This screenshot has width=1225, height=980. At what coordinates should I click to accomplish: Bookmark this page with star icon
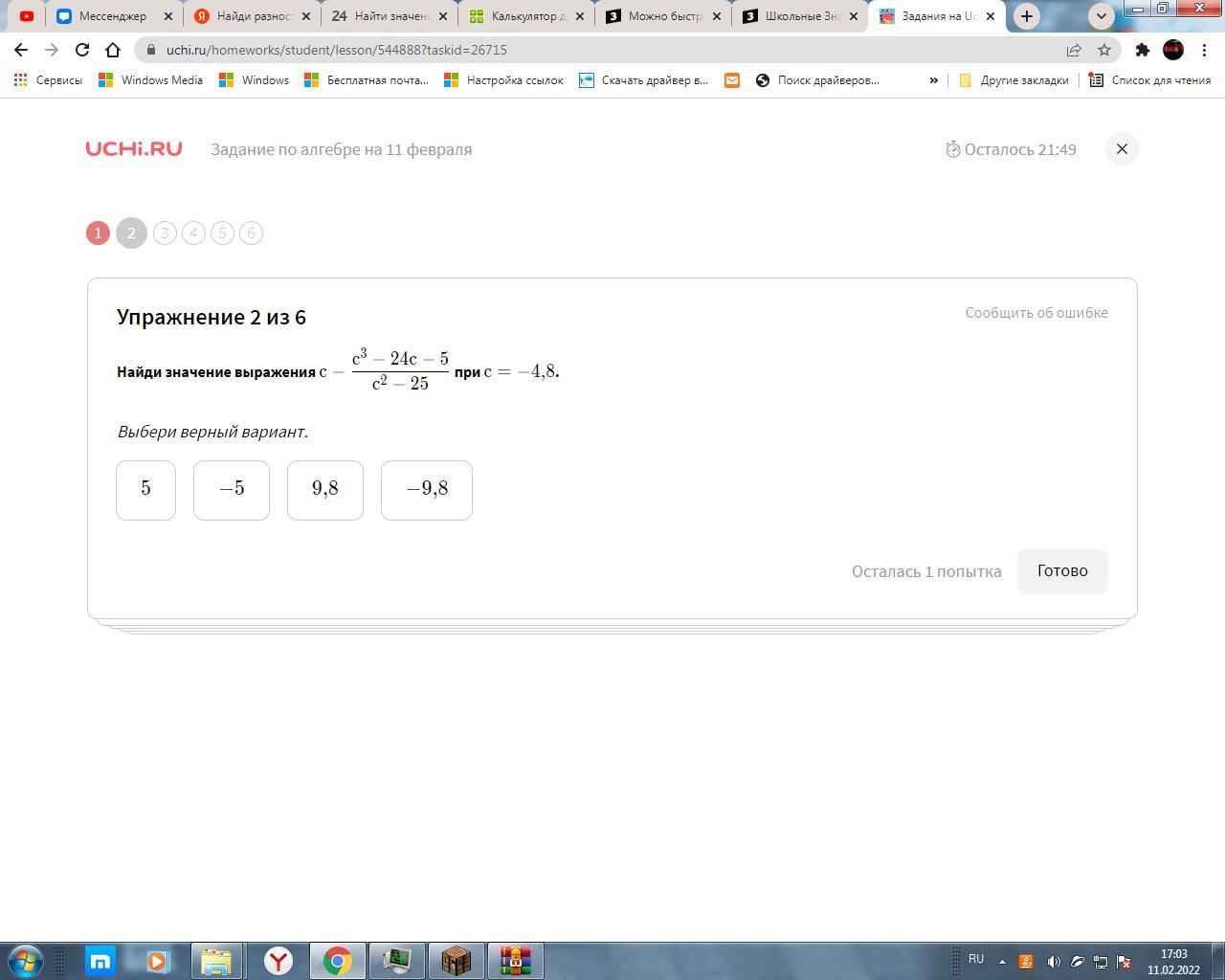tap(1104, 50)
